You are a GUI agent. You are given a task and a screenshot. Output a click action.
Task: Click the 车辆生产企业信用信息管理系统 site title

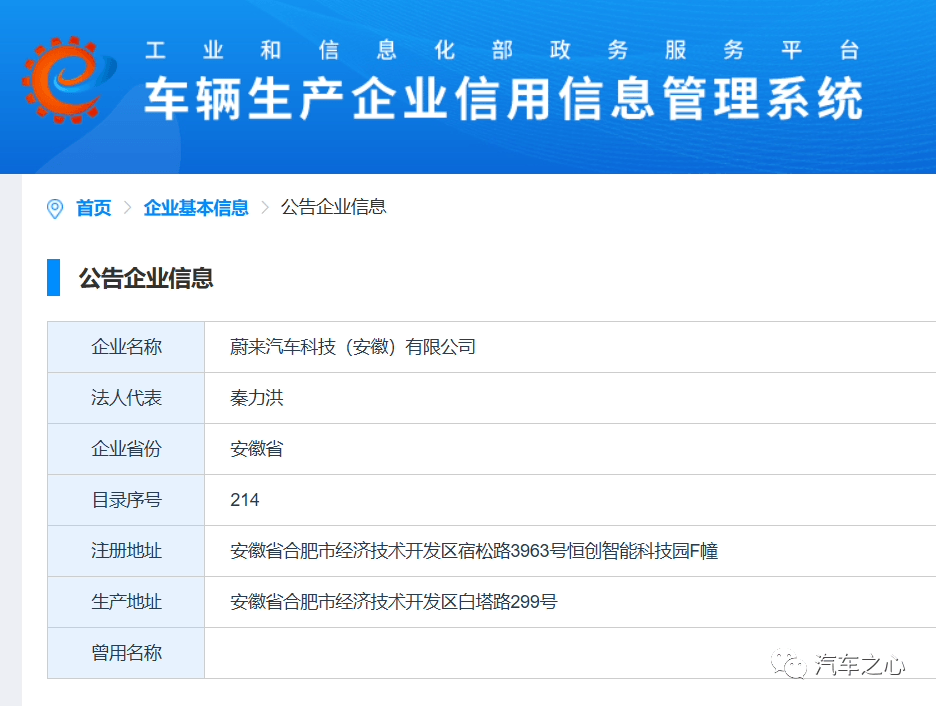click(504, 98)
